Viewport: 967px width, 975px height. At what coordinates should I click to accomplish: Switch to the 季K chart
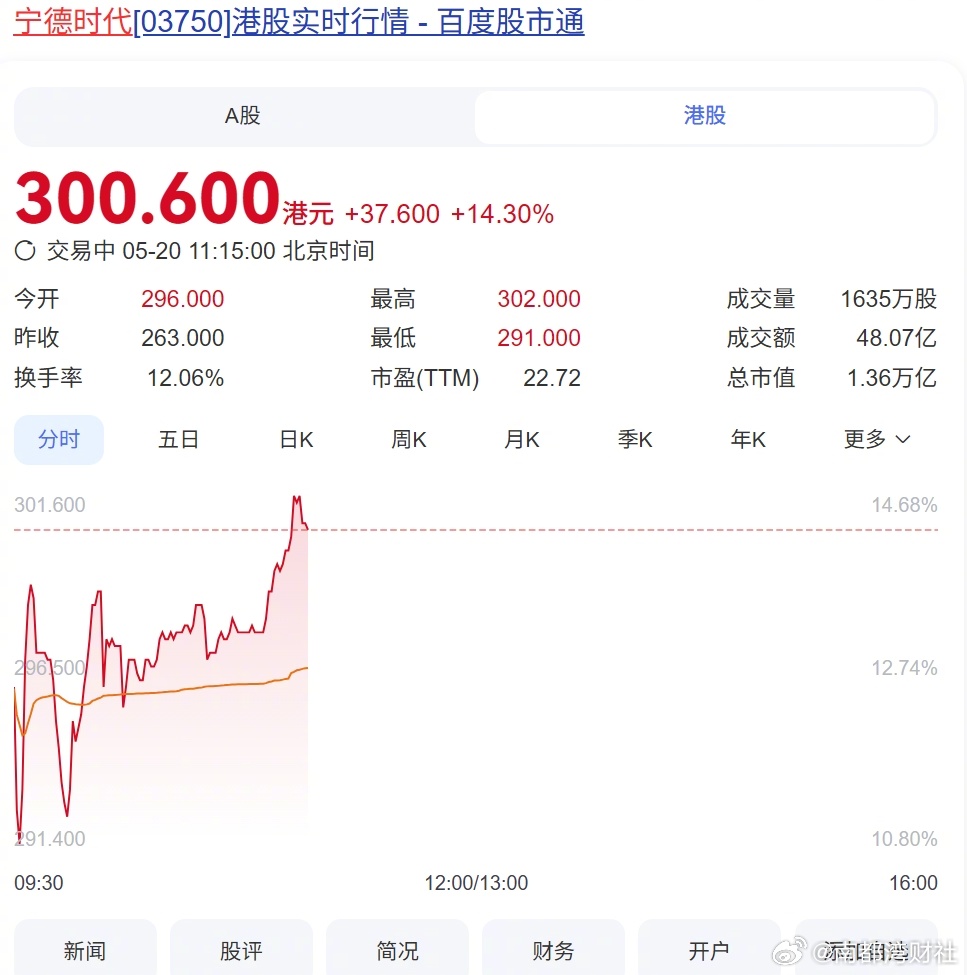pos(635,440)
